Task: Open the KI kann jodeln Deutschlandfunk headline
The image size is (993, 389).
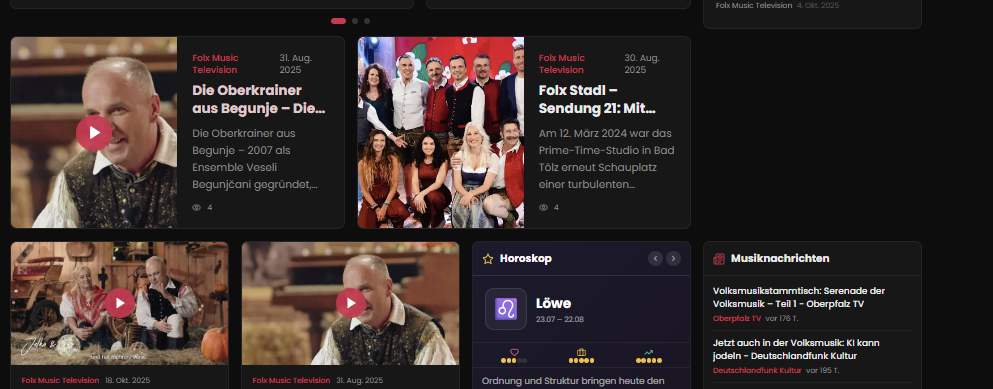Action: (796, 349)
